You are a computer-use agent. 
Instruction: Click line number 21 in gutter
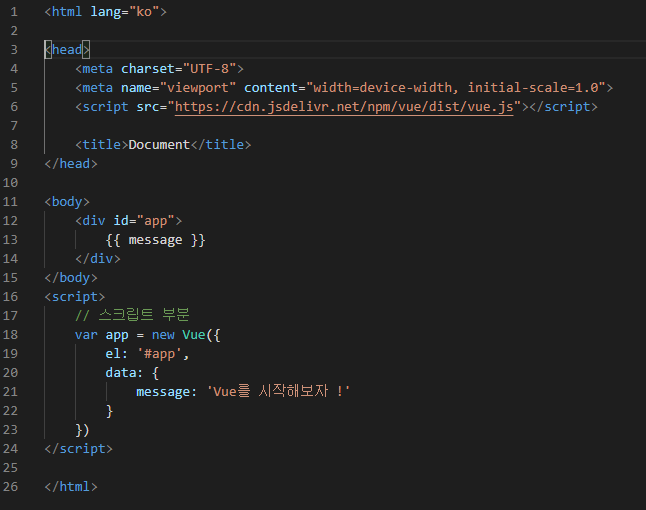tap(10, 391)
